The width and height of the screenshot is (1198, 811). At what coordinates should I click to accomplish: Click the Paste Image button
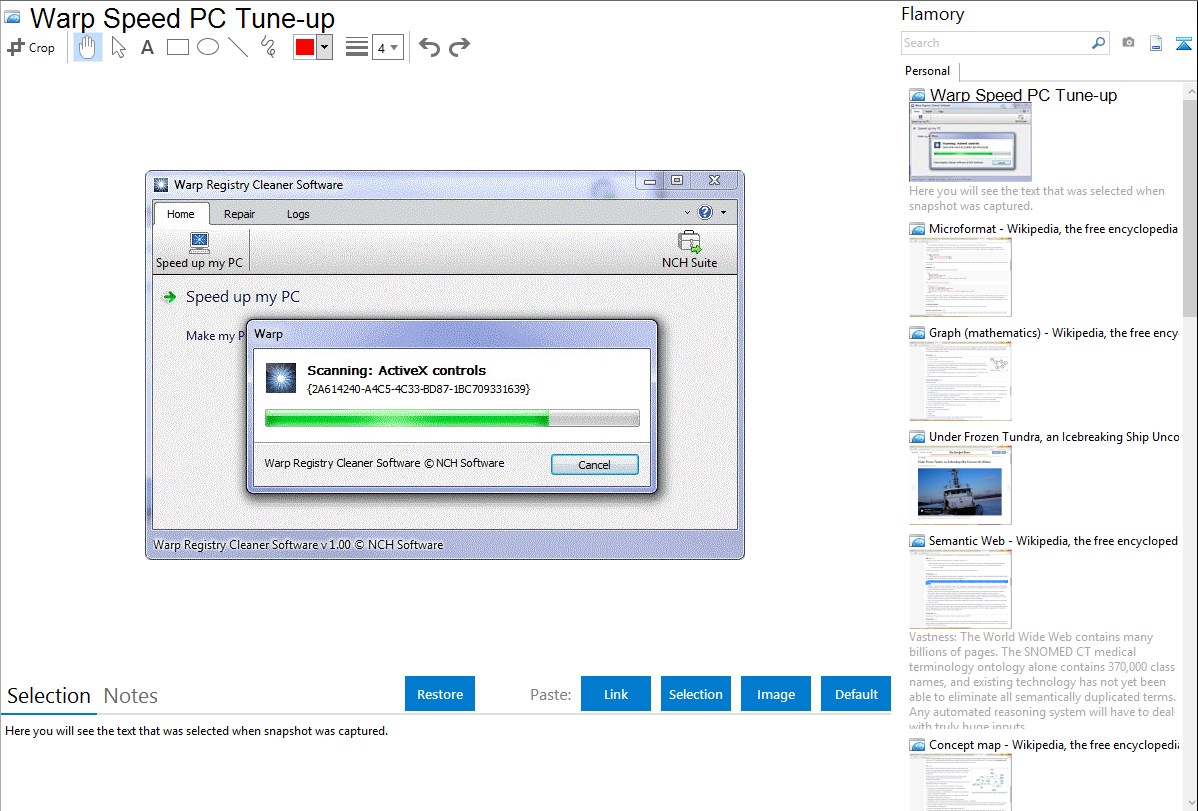tap(775, 694)
